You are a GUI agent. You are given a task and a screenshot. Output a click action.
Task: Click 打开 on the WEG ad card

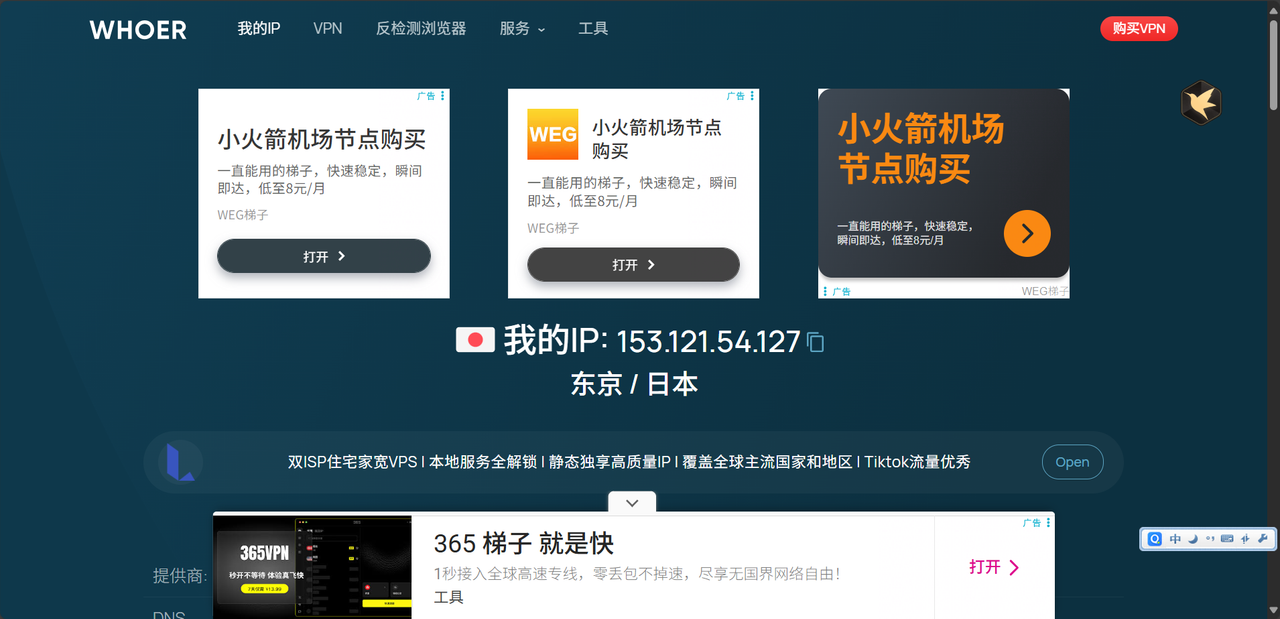633,265
